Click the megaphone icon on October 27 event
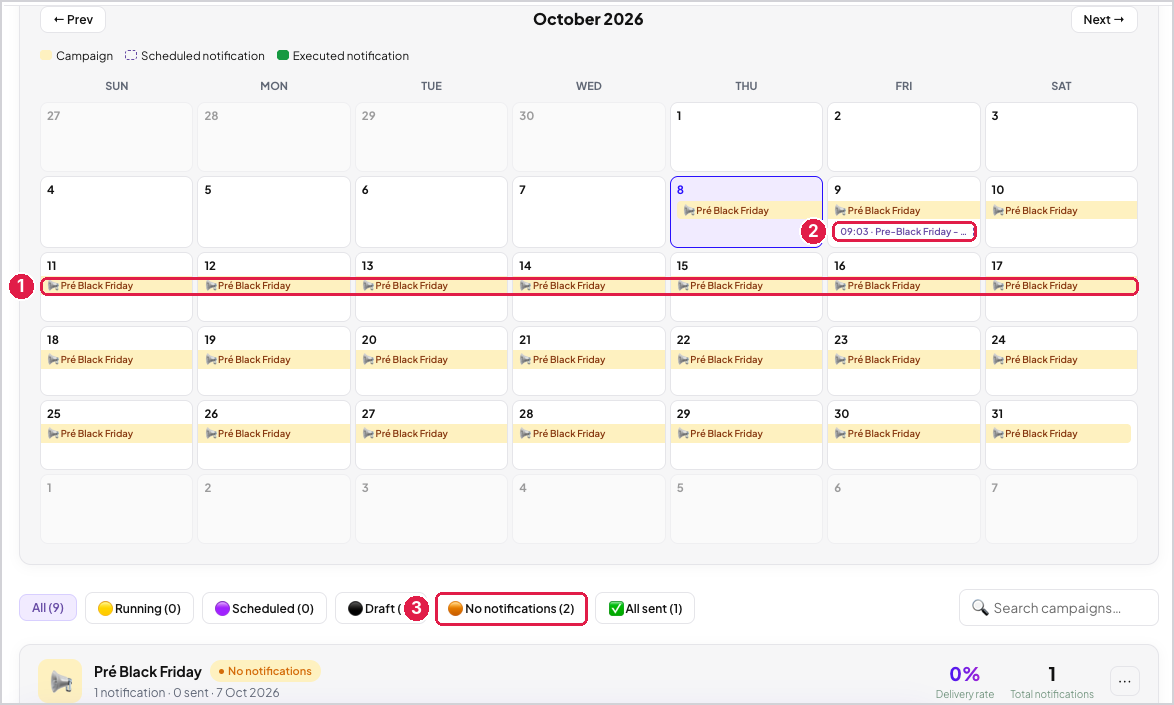The image size is (1174, 705). tap(368, 433)
